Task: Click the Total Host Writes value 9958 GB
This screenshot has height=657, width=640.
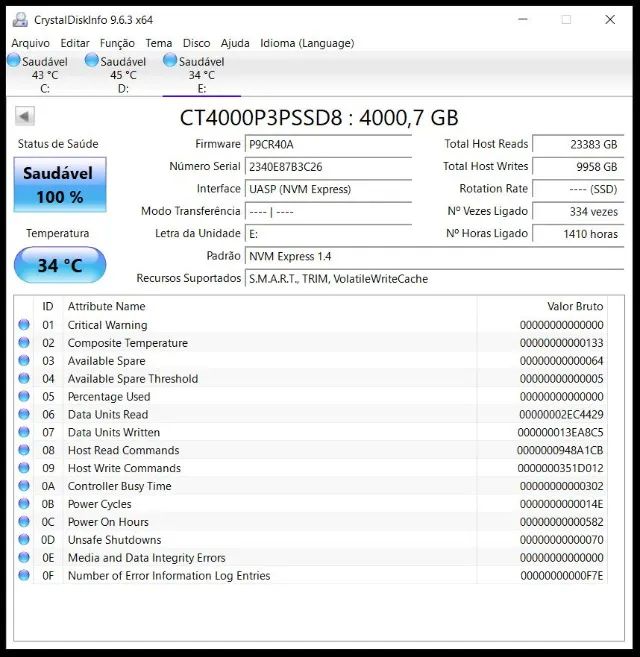Action: (578, 167)
